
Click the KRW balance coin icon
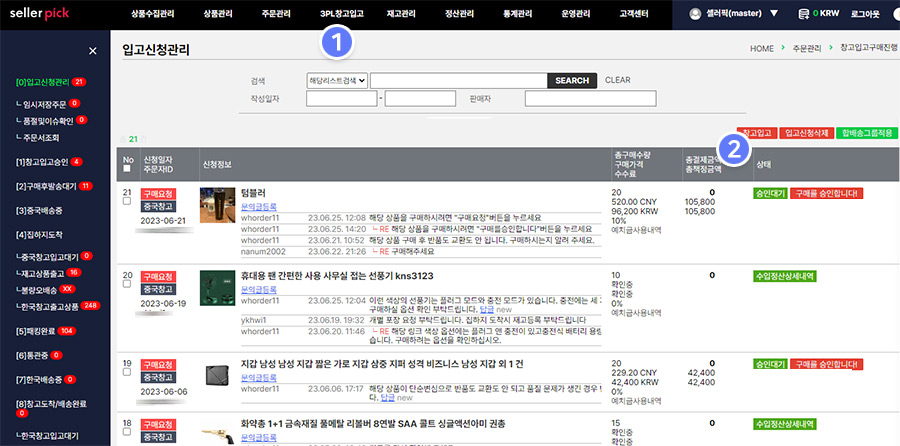pyautogui.click(x=803, y=14)
